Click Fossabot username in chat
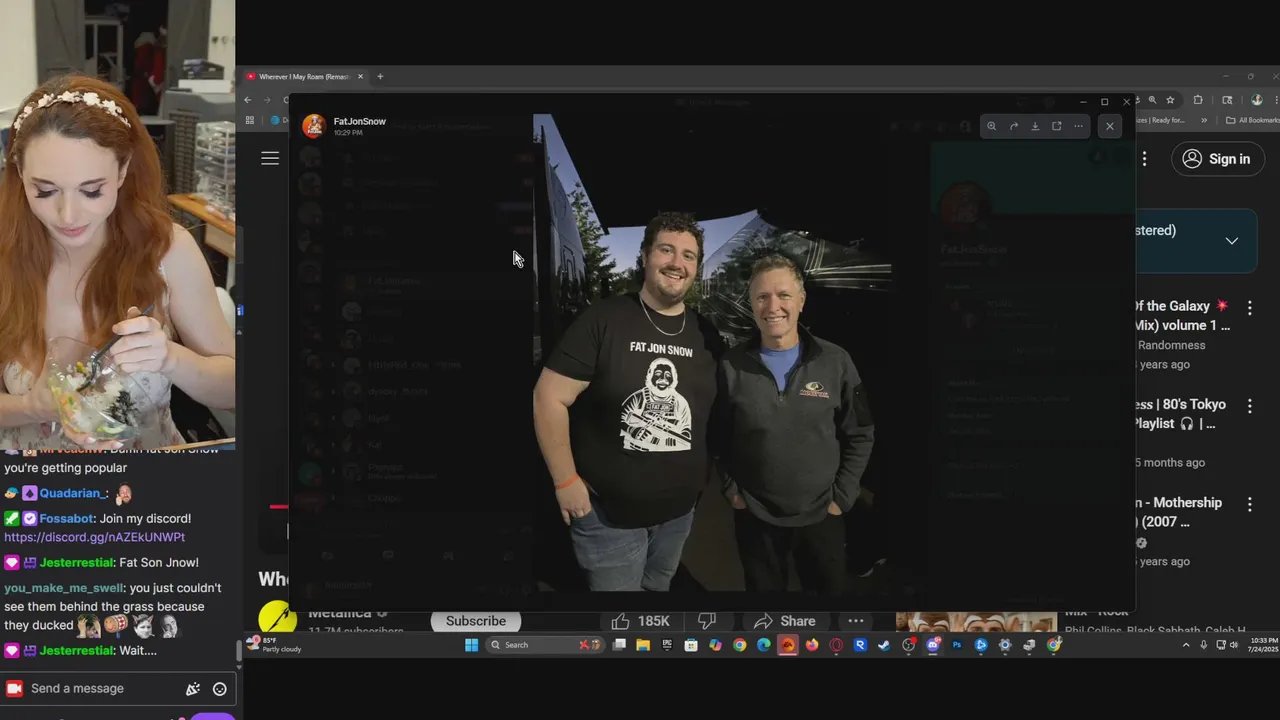 (x=68, y=519)
